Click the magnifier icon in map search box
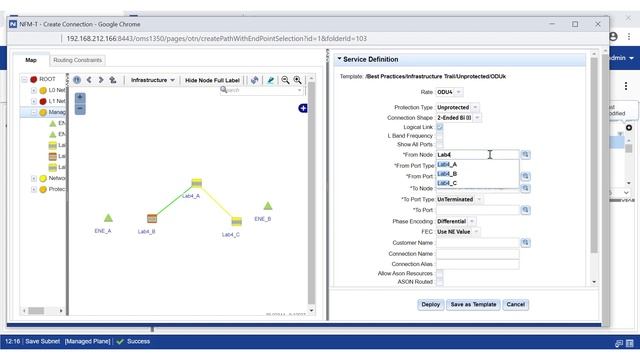 (x=224, y=90)
